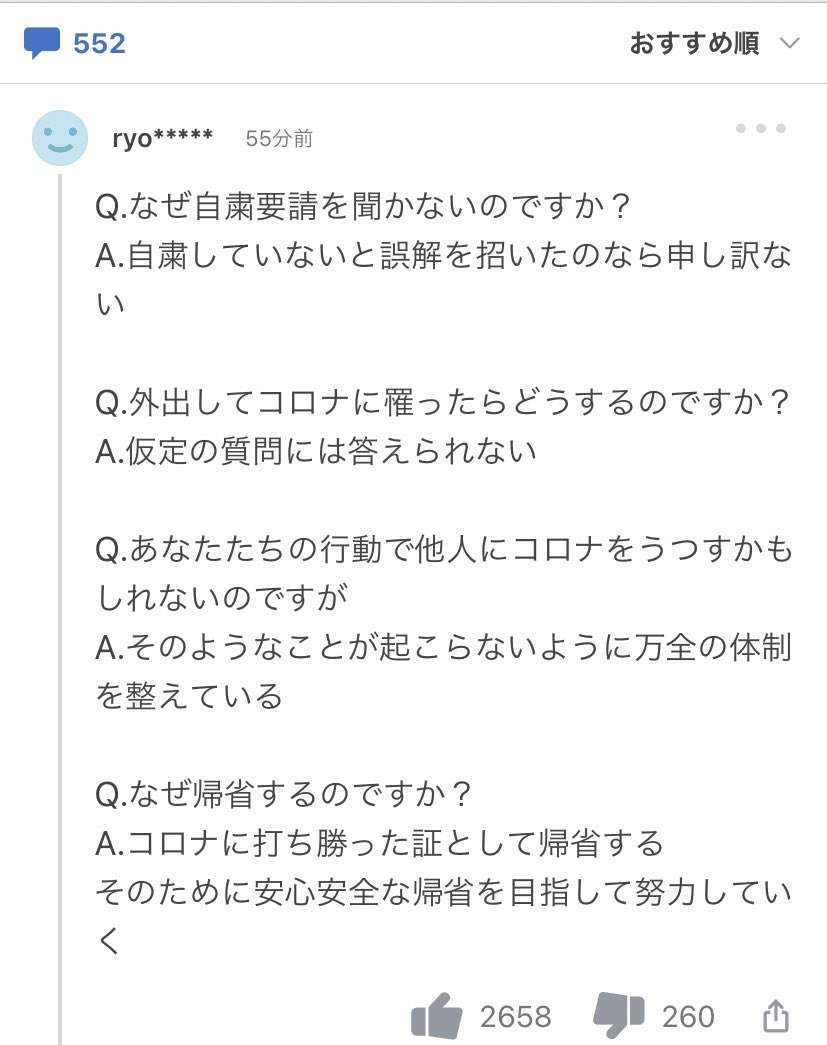Select the なぜ帰省するのですか question text
Viewport: 827px width, 1045px height.
(x=284, y=794)
